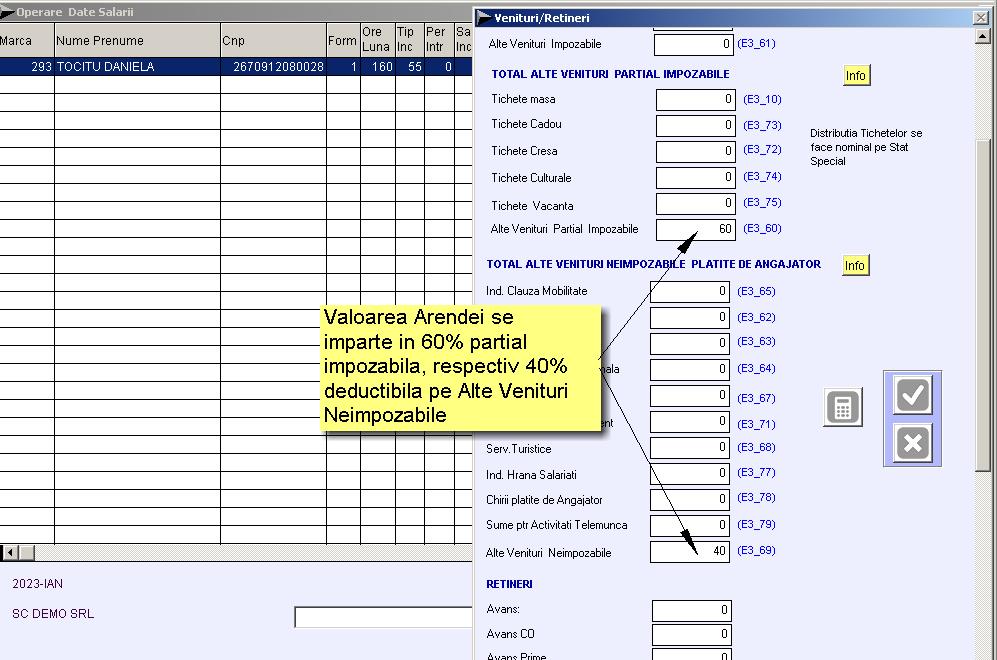Viewport: 997px width, 660px height.
Task: Click Info button for partial impozabile section
Action: (x=856, y=76)
